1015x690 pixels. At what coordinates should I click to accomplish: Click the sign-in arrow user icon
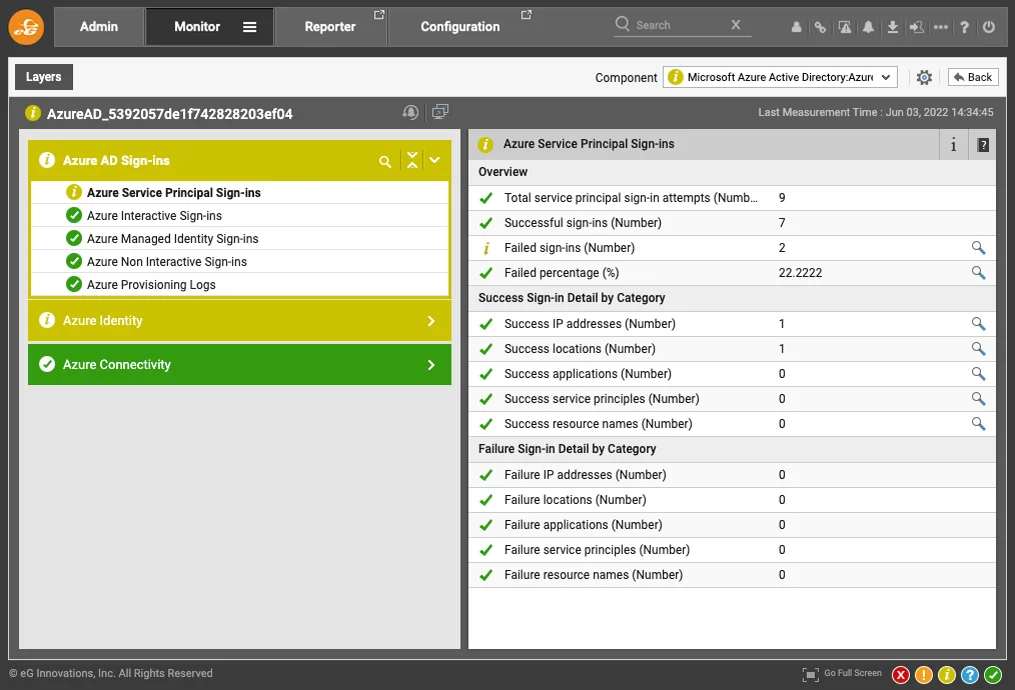coord(917,27)
